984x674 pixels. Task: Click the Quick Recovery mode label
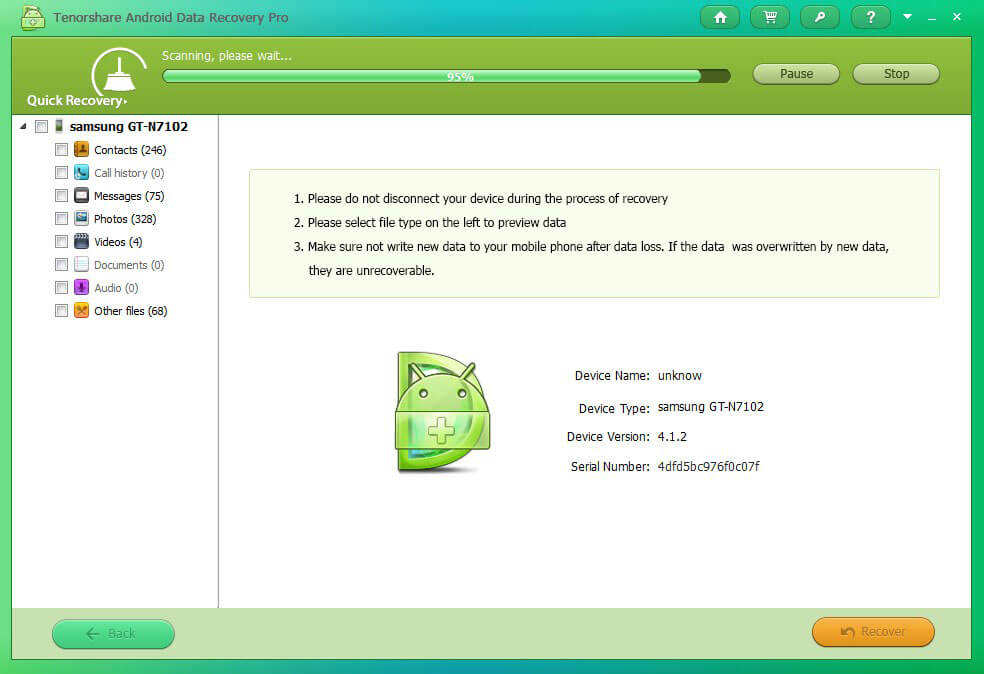[x=76, y=100]
